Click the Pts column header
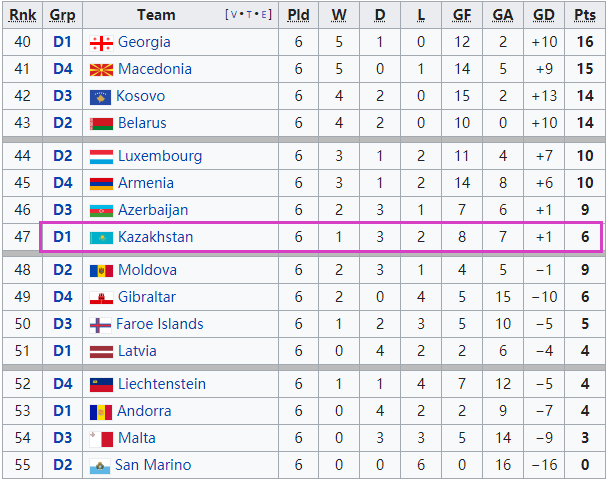607x482 pixels. click(x=585, y=15)
